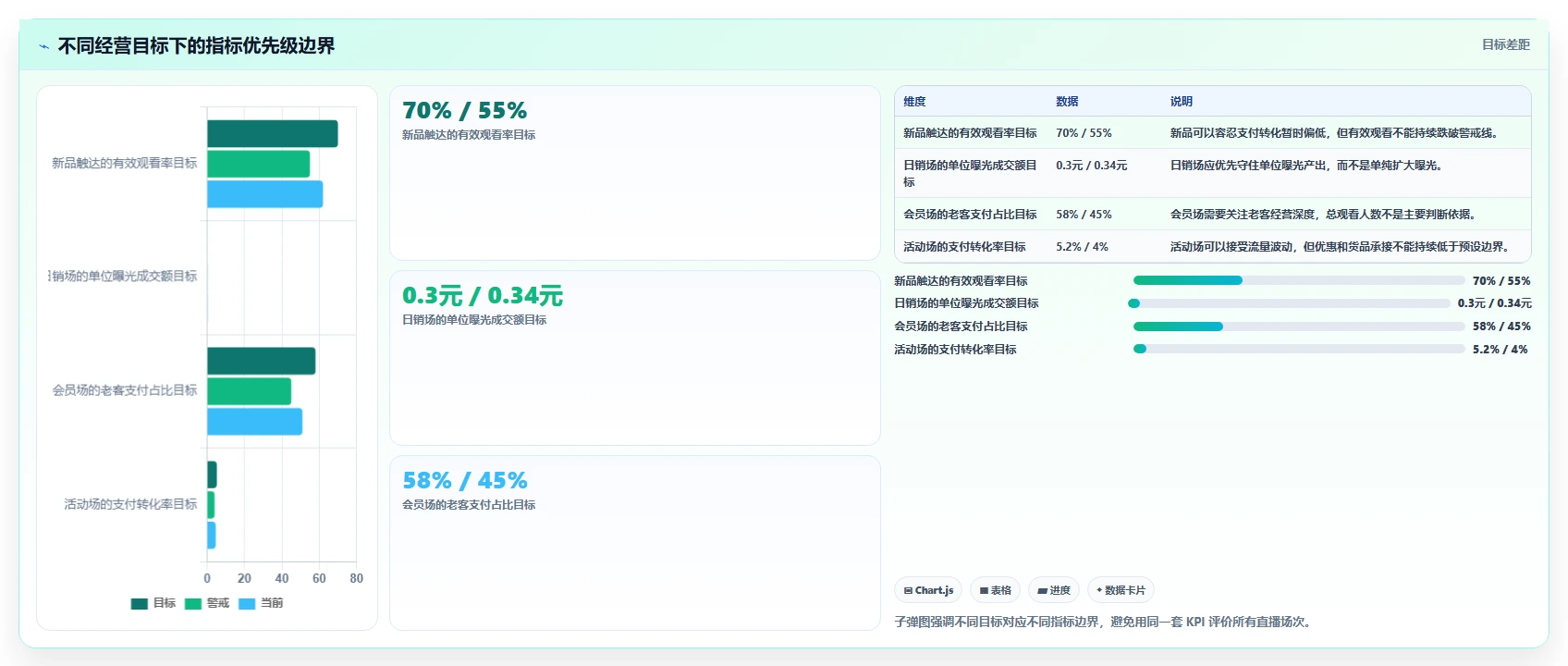The image size is (1568, 666).
Task: Click the 日销场的单位曝光成交额目标 progress bar
Action: (x=1289, y=303)
